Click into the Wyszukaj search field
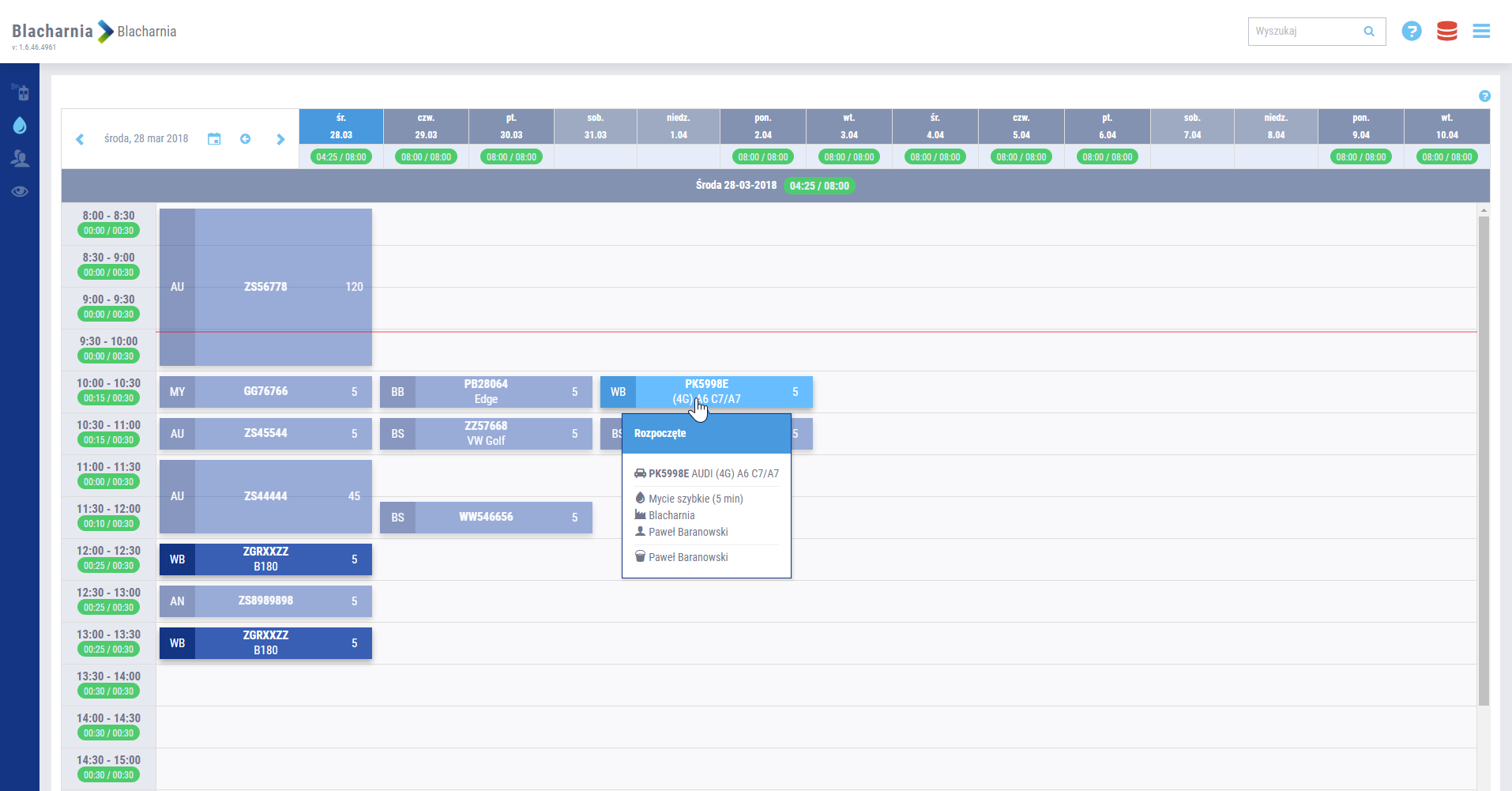This screenshot has width=1512, height=791. click(1303, 32)
